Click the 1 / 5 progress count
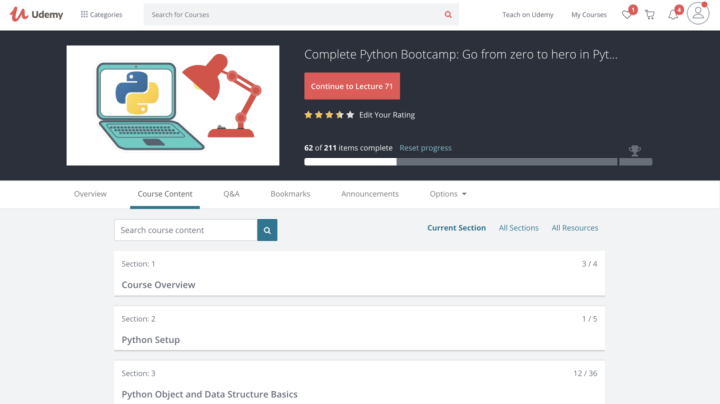The image size is (720, 404). pyautogui.click(x=590, y=319)
